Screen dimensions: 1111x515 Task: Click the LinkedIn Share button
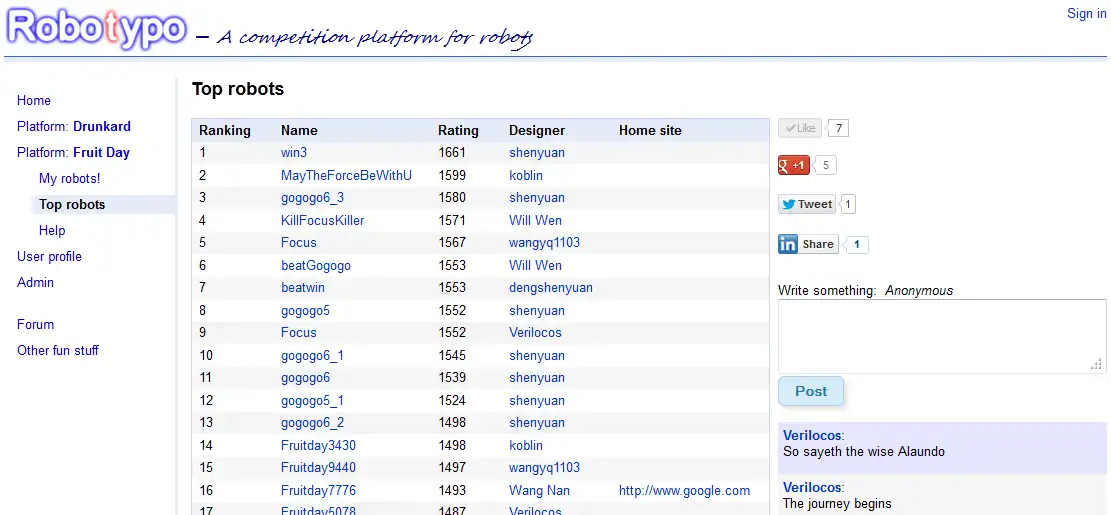pos(808,244)
